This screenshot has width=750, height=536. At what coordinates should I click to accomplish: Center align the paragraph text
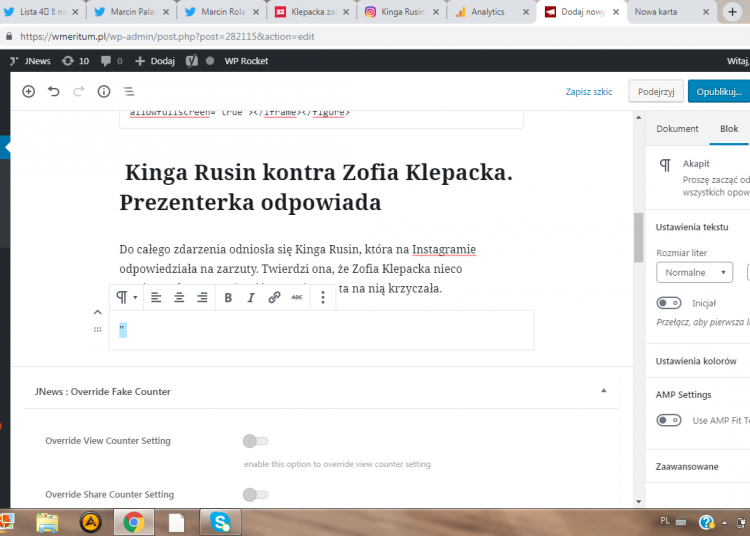click(179, 297)
